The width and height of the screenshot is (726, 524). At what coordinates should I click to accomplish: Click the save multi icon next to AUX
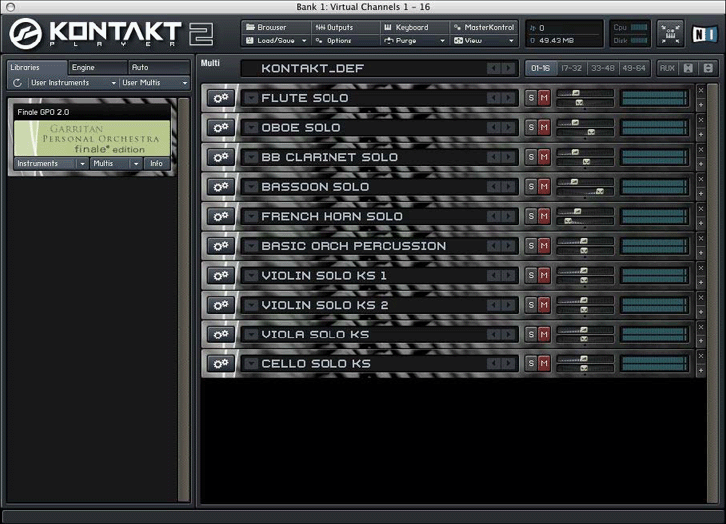[x=688, y=69]
